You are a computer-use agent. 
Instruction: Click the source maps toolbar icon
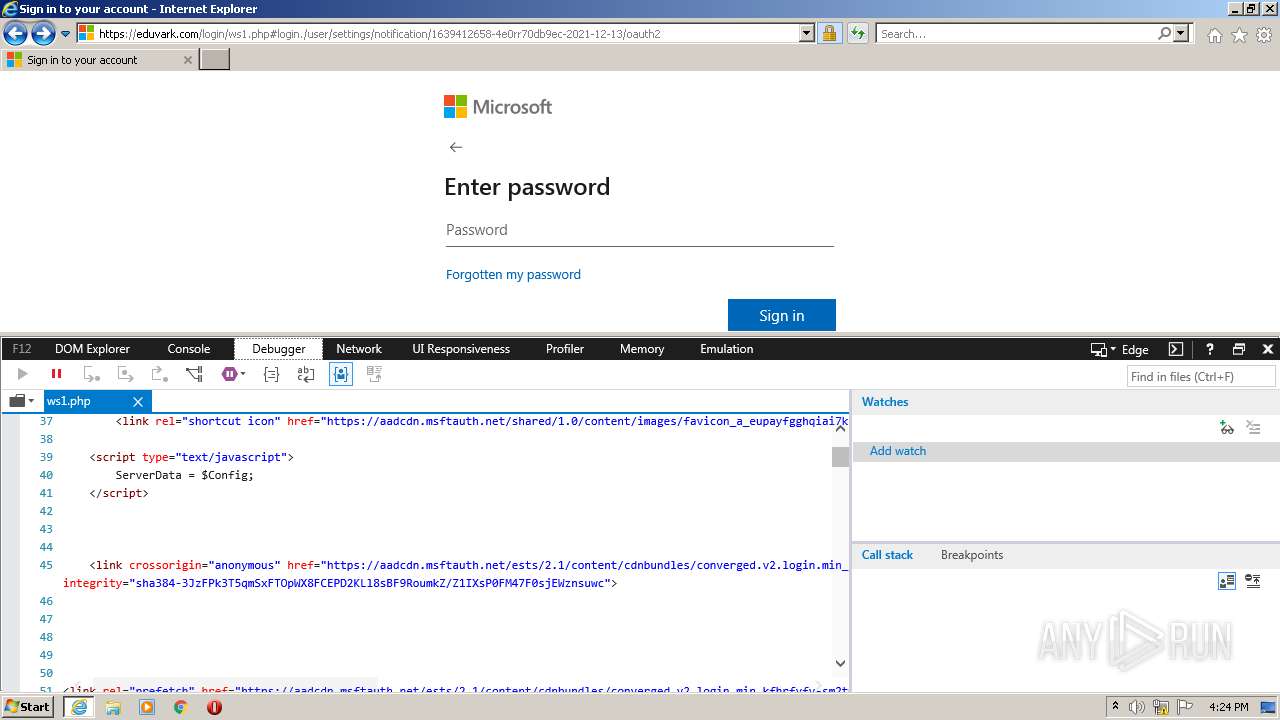[375, 374]
